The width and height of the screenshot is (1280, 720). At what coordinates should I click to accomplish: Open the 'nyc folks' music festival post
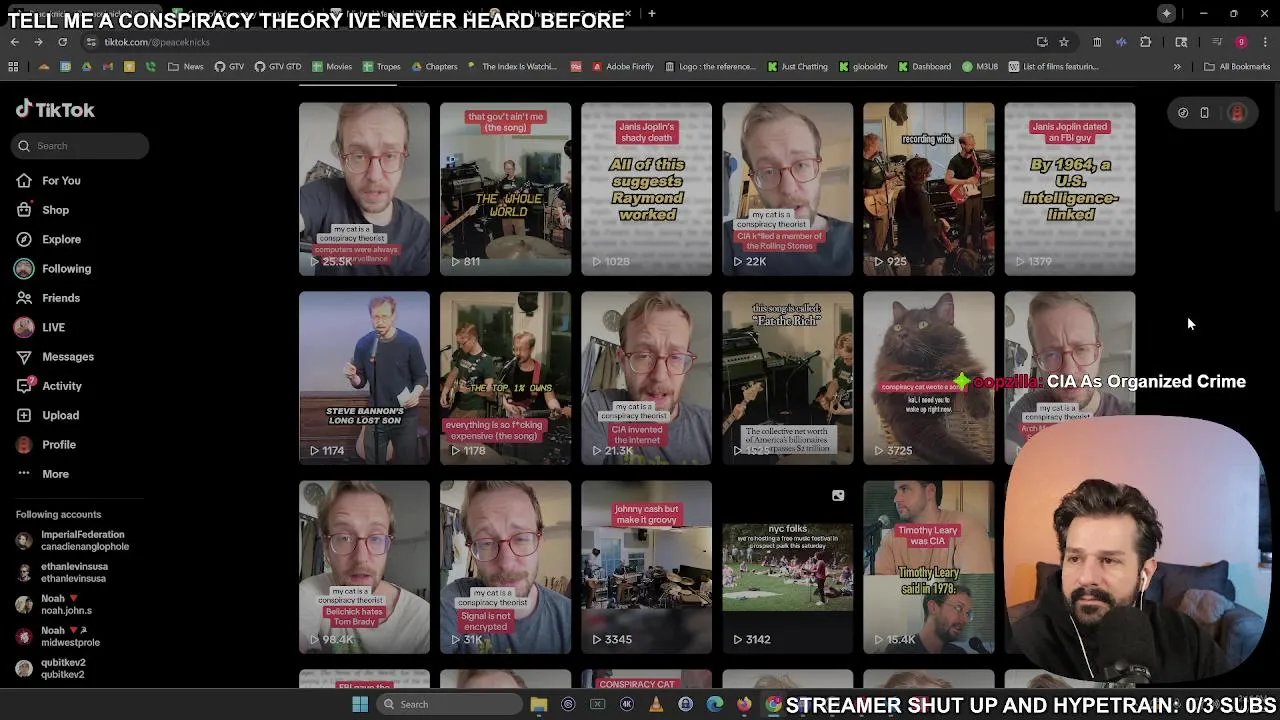tap(788, 567)
